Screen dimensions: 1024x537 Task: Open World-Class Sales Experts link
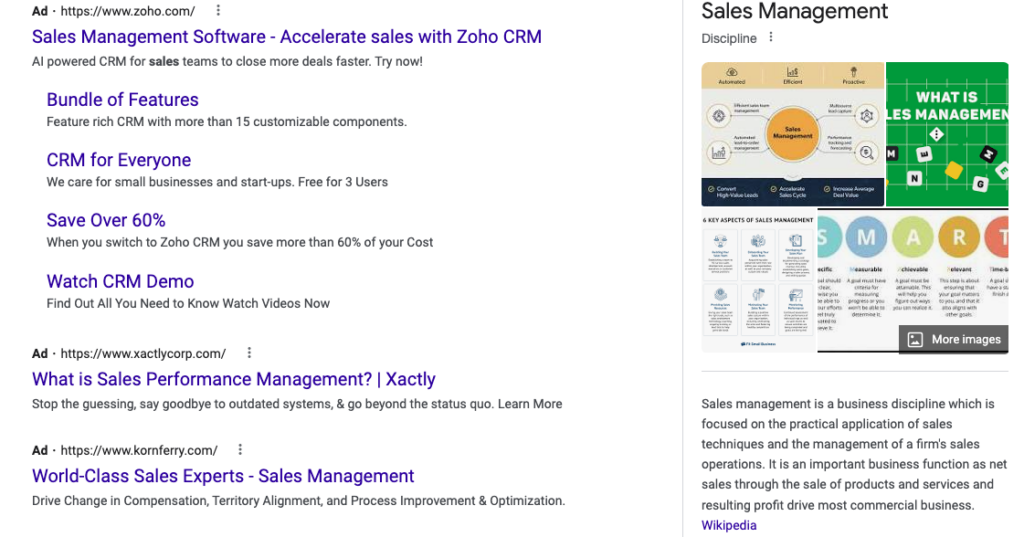point(223,476)
